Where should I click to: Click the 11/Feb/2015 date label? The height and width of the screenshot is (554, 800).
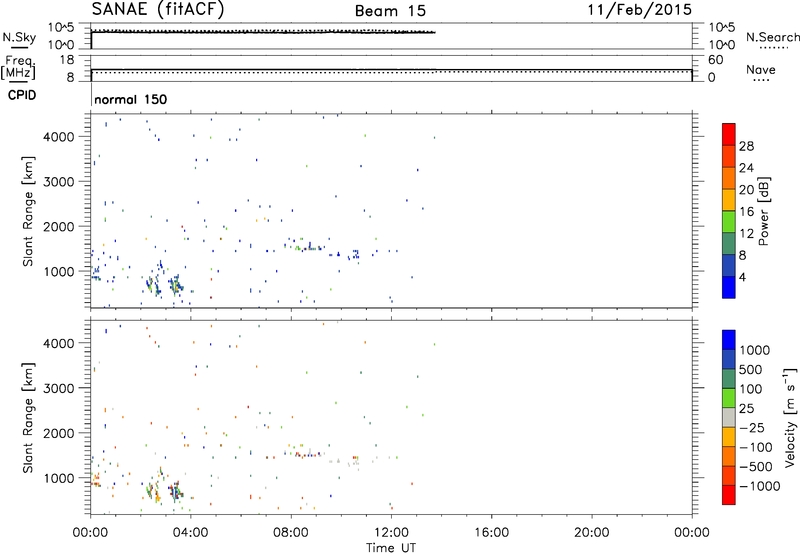(640, 10)
